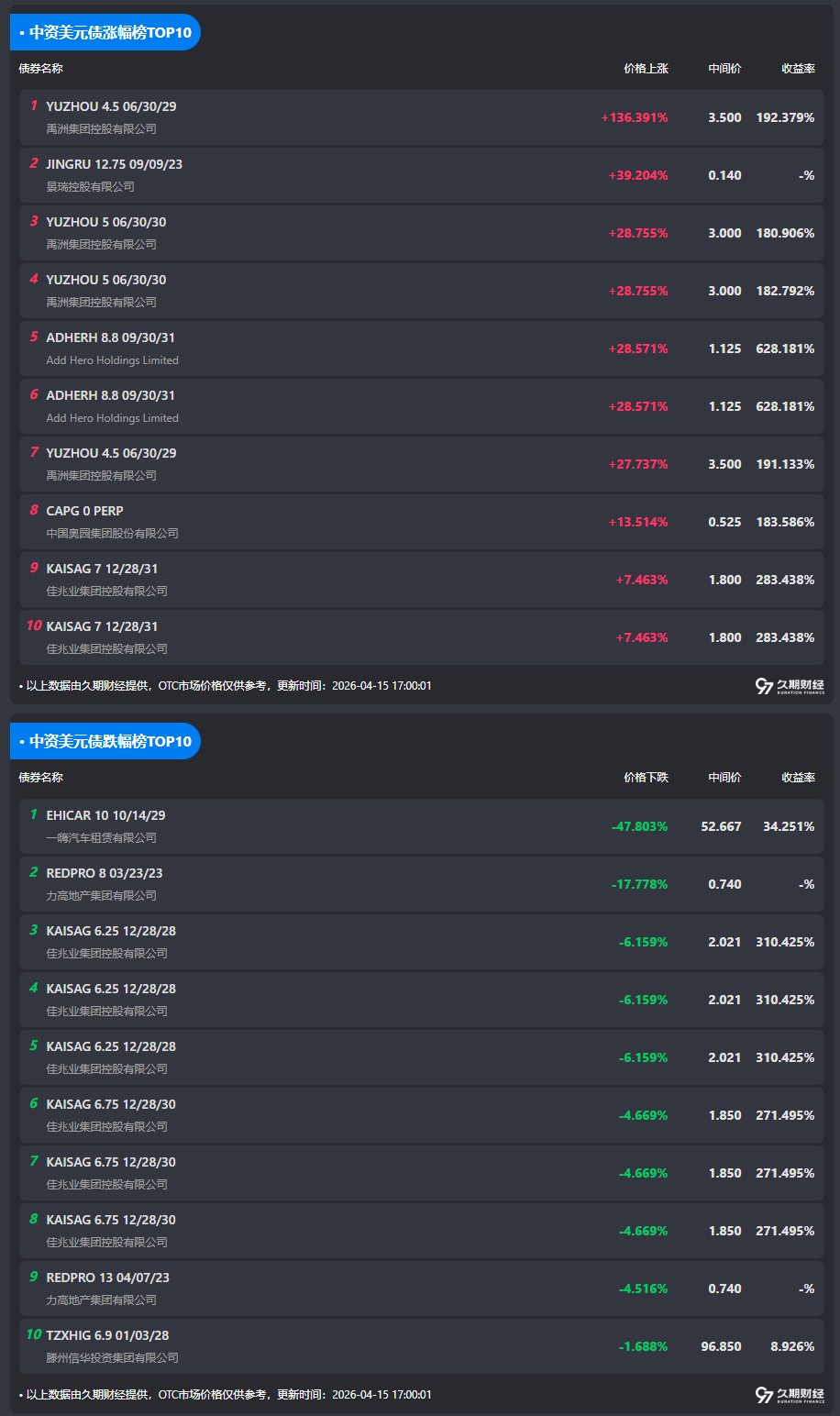840x1416 pixels.
Task: Click the -47.803% price drop value
Action: pos(639,827)
